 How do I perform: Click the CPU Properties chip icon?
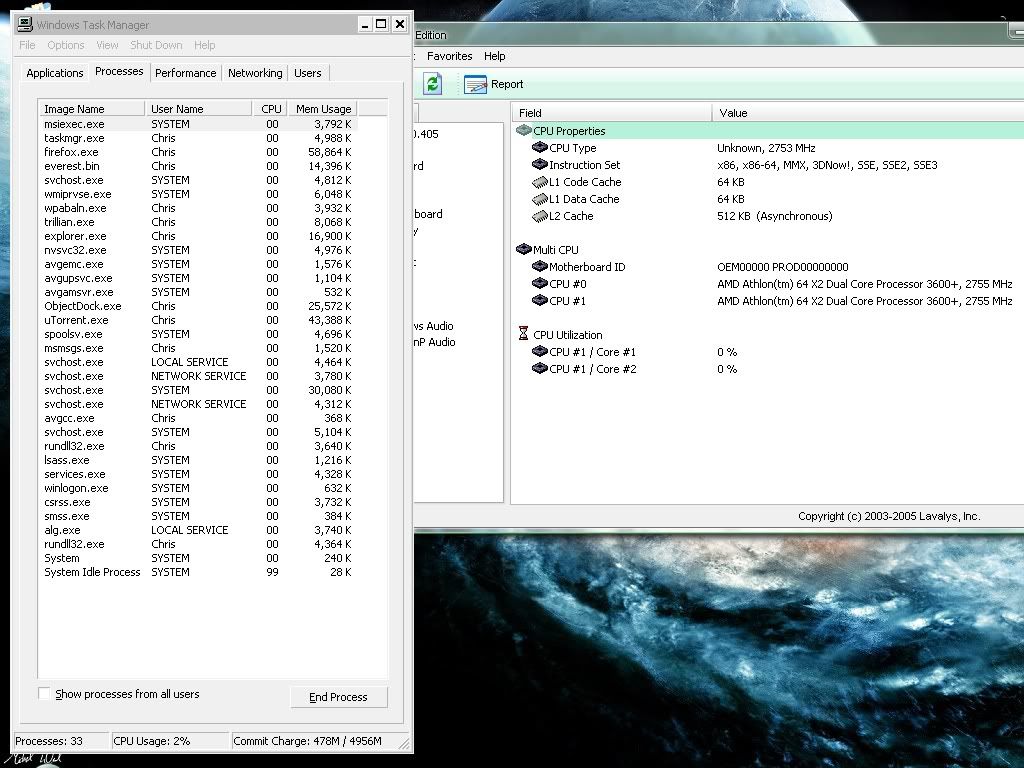(524, 131)
